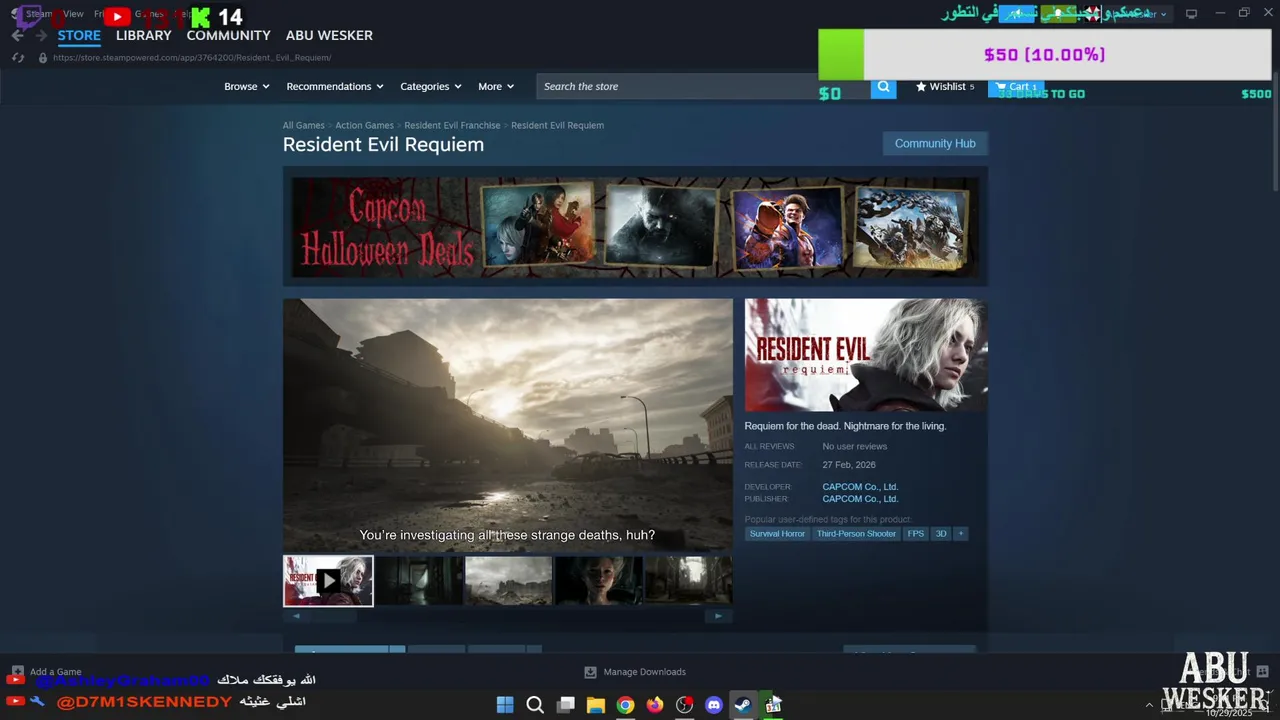
Task: Open the View menu
Action: (x=74, y=14)
